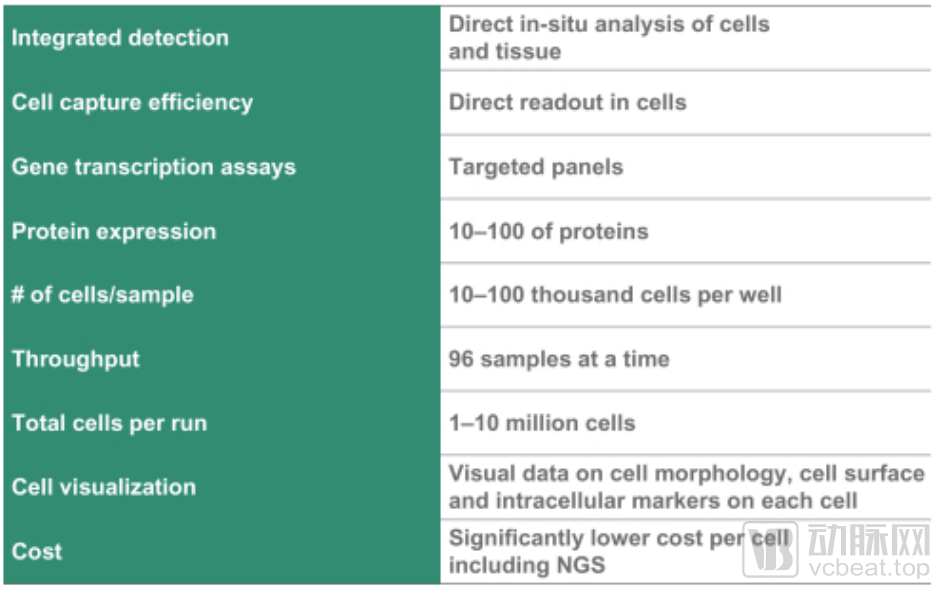
Task: Click the 'Protein expression' row label
Action: tap(114, 231)
